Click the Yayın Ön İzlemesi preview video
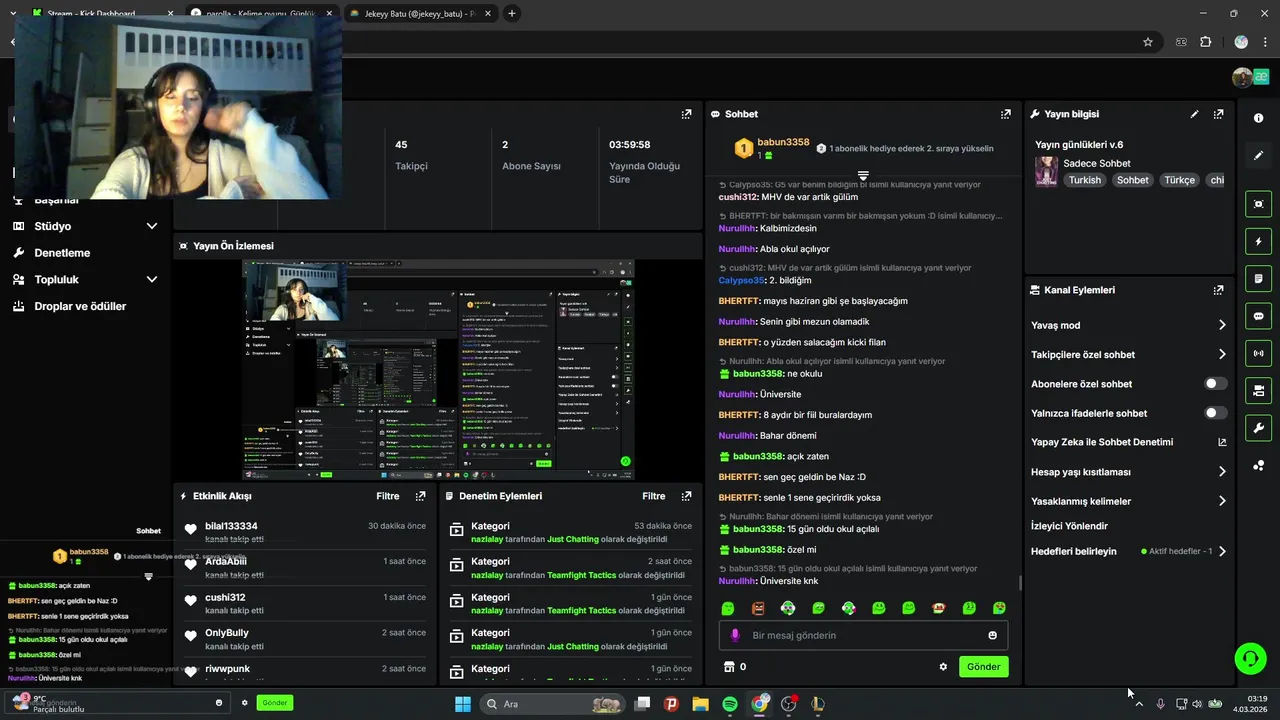Image resolution: width=1280 pixels, height=720 pixels. click(439, 370)
